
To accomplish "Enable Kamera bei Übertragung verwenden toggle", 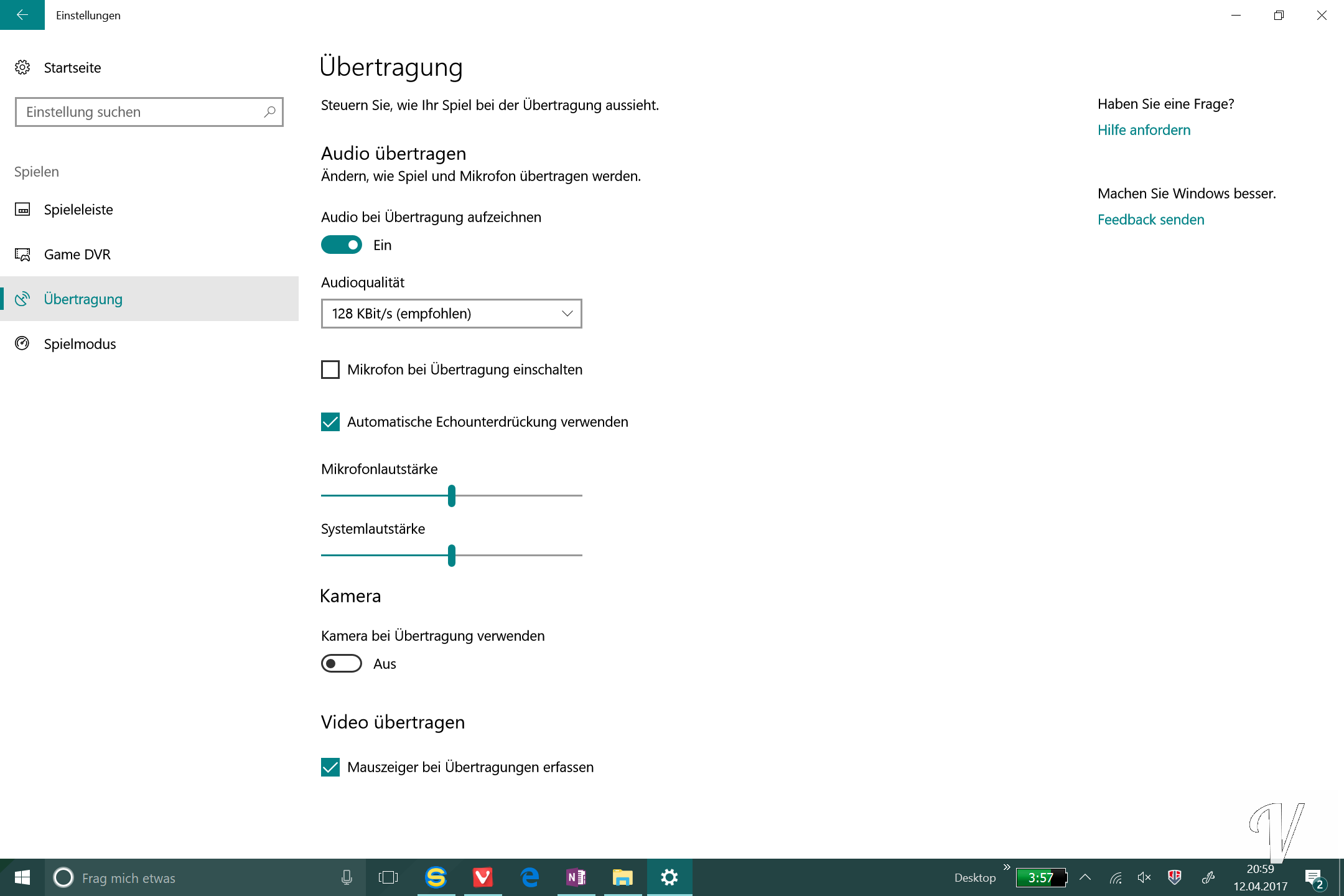I will (342, 663).
